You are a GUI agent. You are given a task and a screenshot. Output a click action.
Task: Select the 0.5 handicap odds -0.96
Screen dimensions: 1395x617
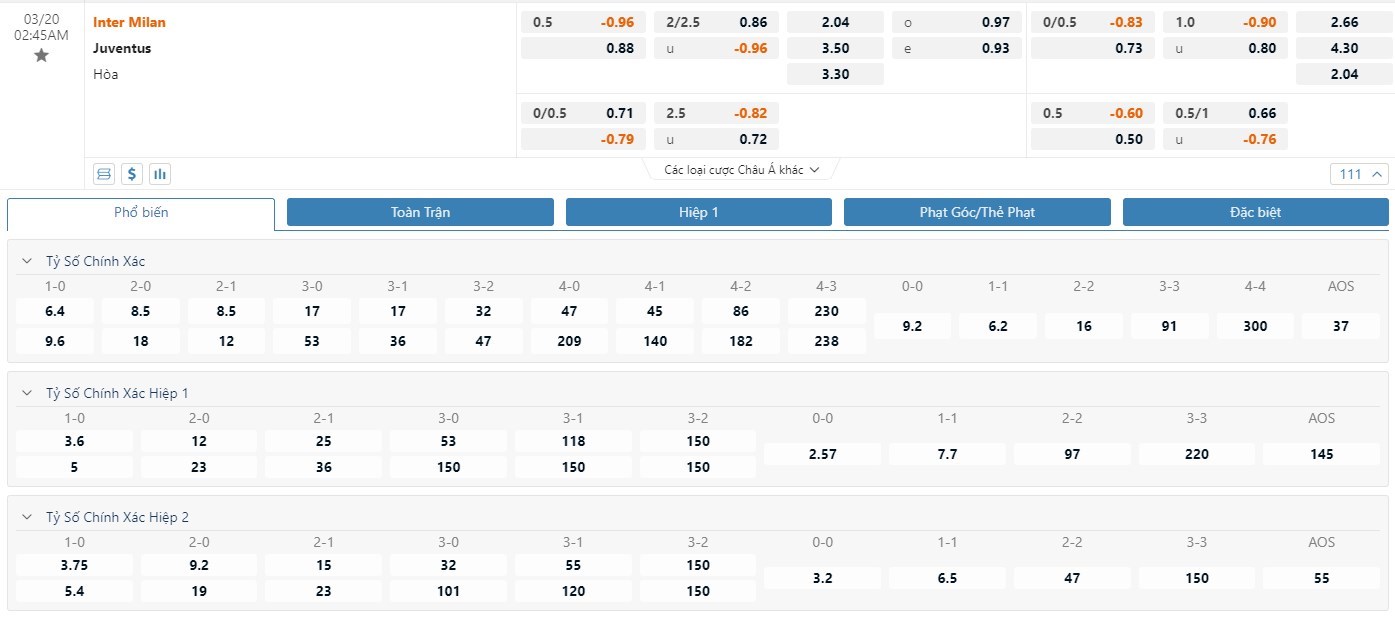tap(584, 22)
